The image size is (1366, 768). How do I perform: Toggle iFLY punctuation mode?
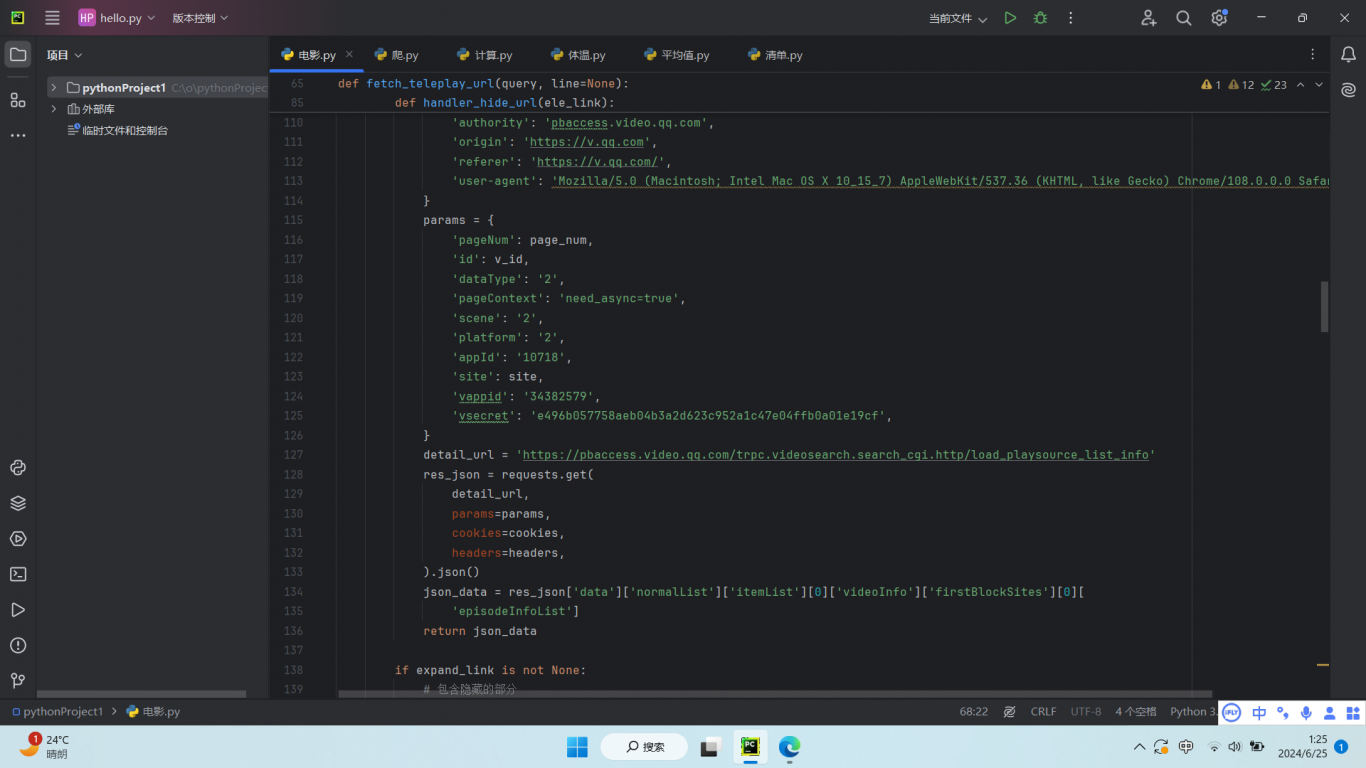click(x=1283, y=713)
